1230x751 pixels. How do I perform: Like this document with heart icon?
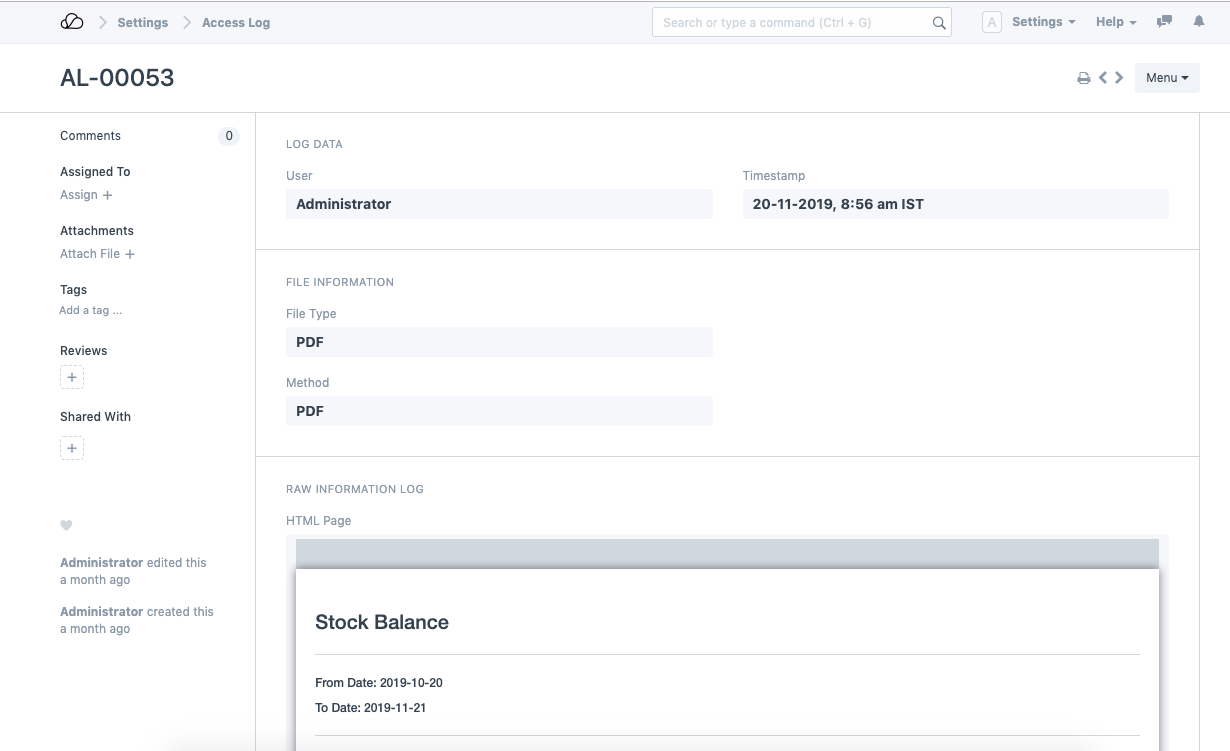coord(66,525)
